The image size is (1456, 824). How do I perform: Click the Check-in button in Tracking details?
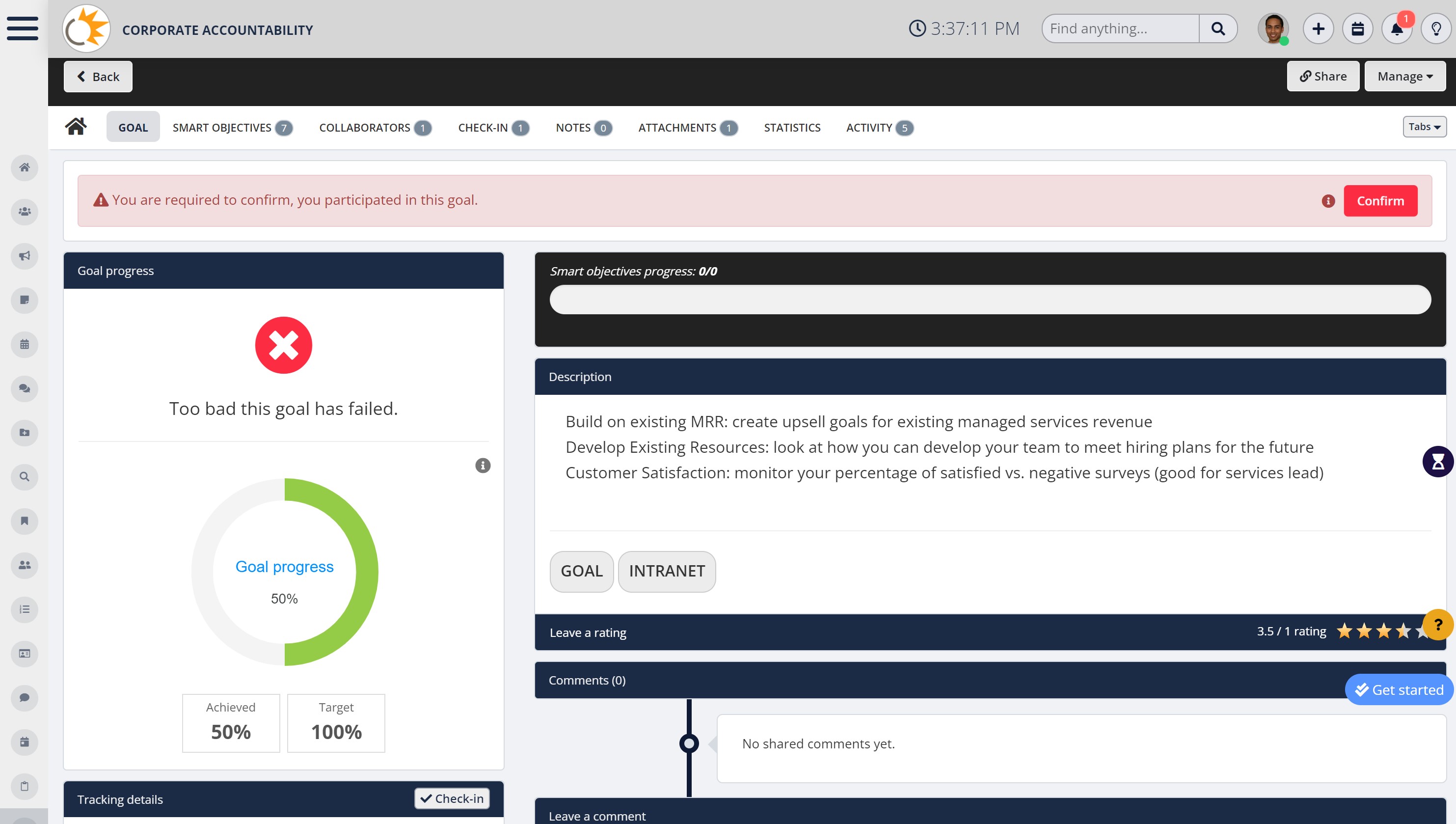click(x=452, y=798)
